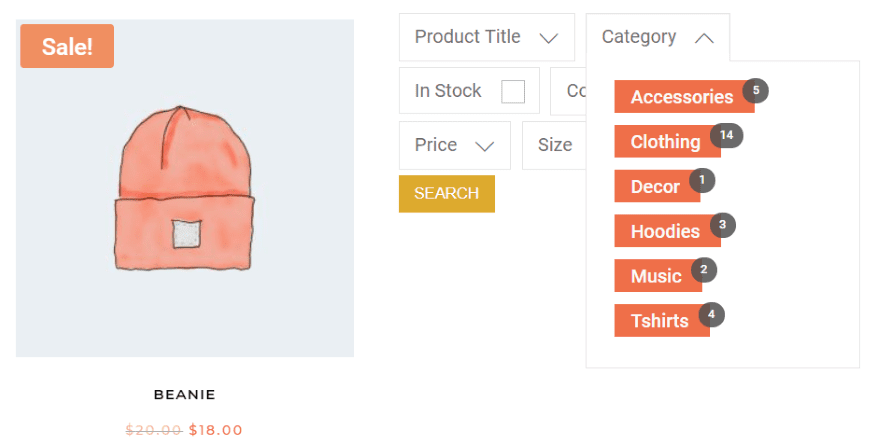Select the Accessories category tag
This screenshot has height=447, width=880.
[681, 97]
